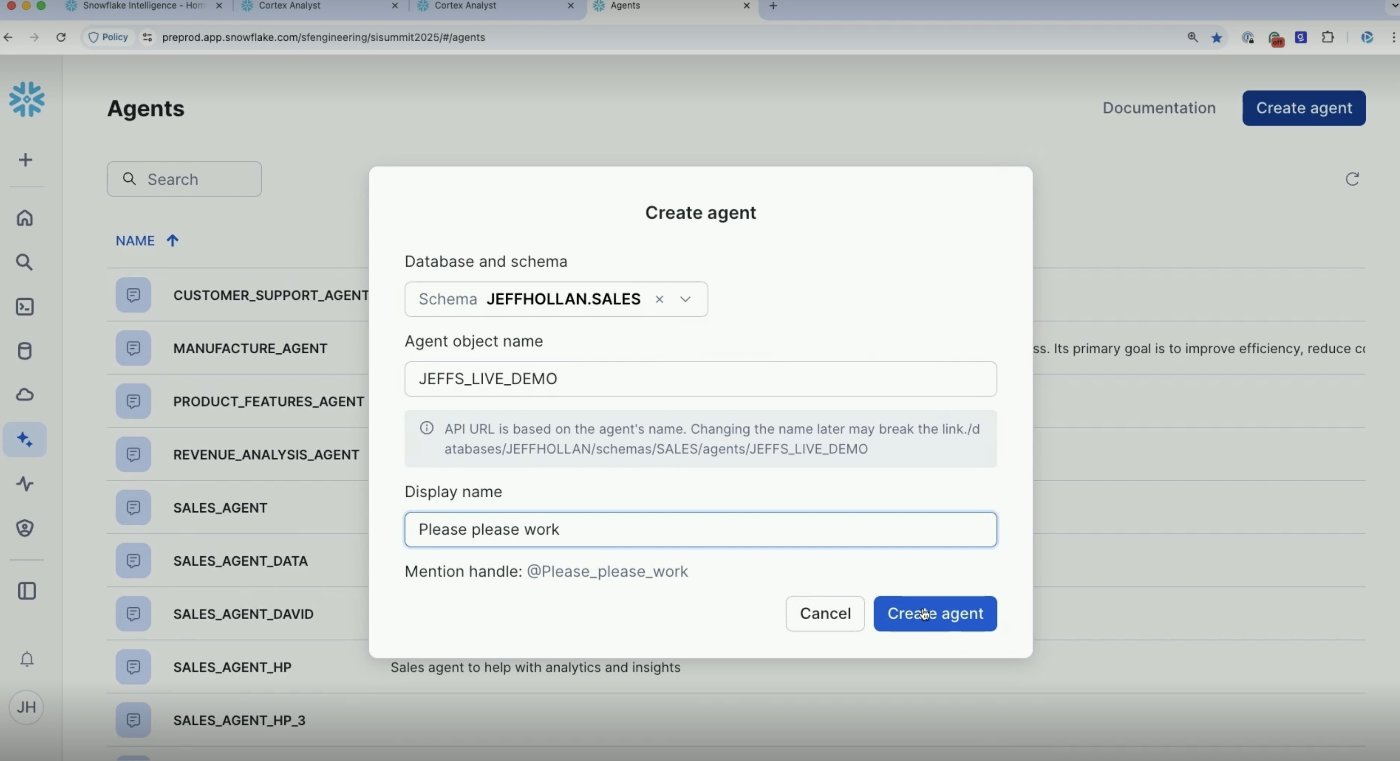Click the @Please_please_work mention handle

coord(608,572)
